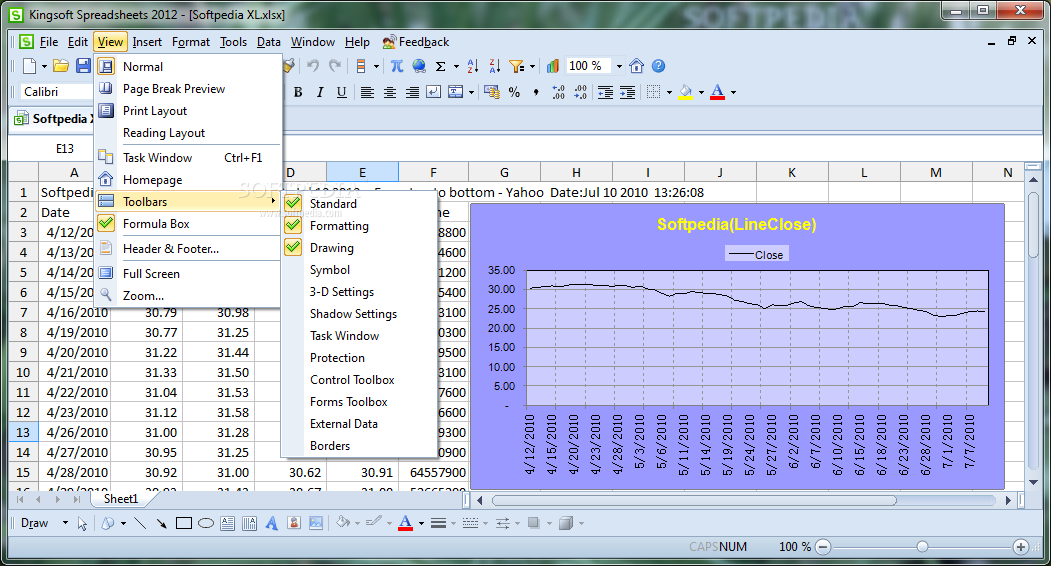Select the Oval drawing tool

click(206, 523)
